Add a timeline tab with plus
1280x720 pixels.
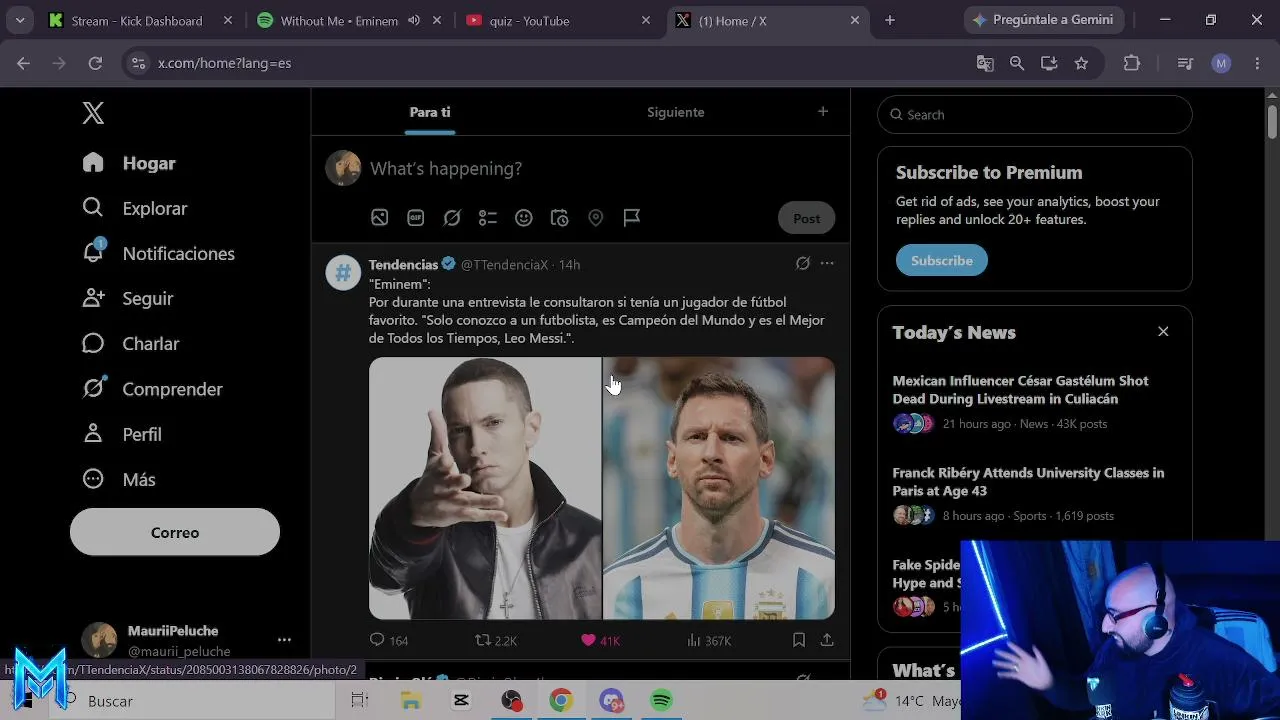click(823, 112)
